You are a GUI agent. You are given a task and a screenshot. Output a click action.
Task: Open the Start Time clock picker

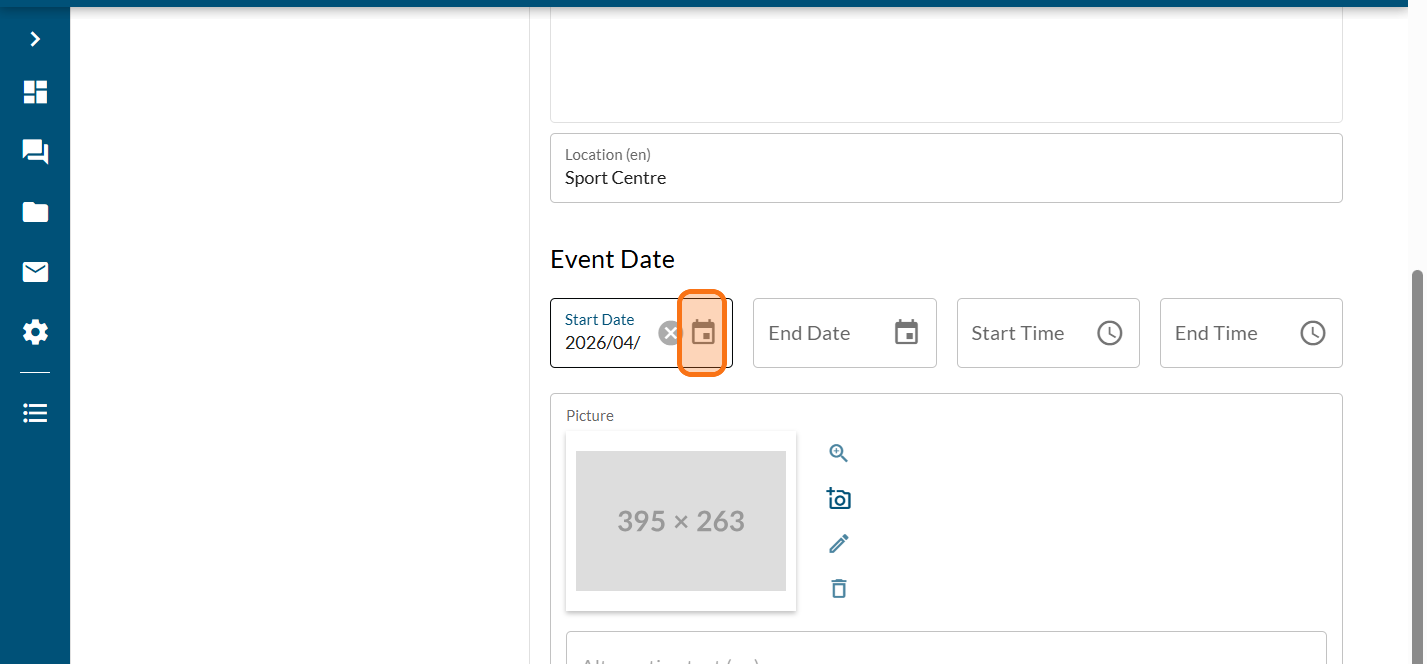(1109, 333)
